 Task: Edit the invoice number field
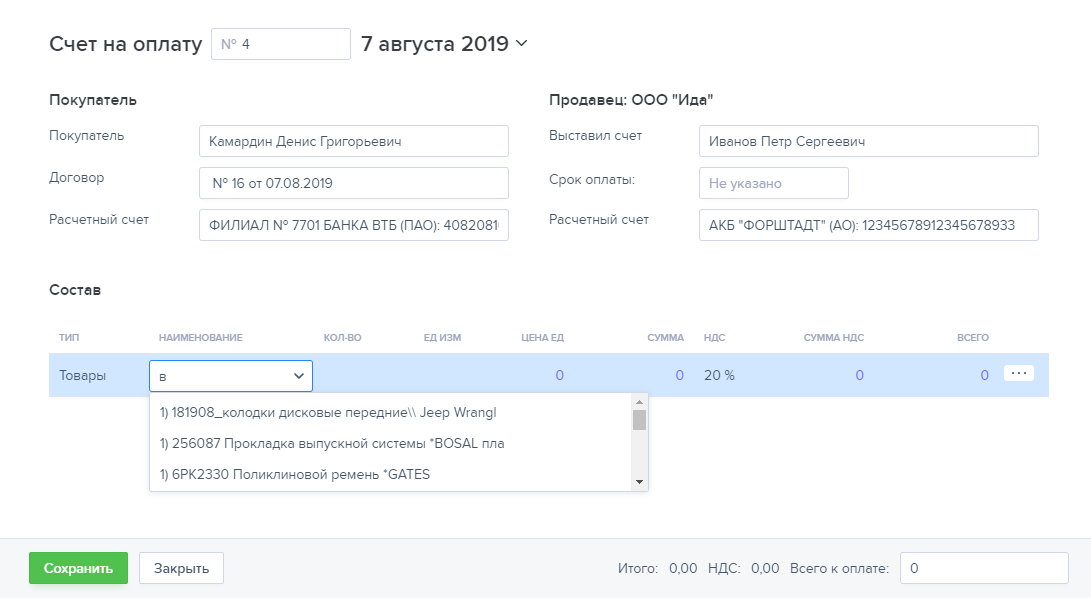tap(280, 44)
